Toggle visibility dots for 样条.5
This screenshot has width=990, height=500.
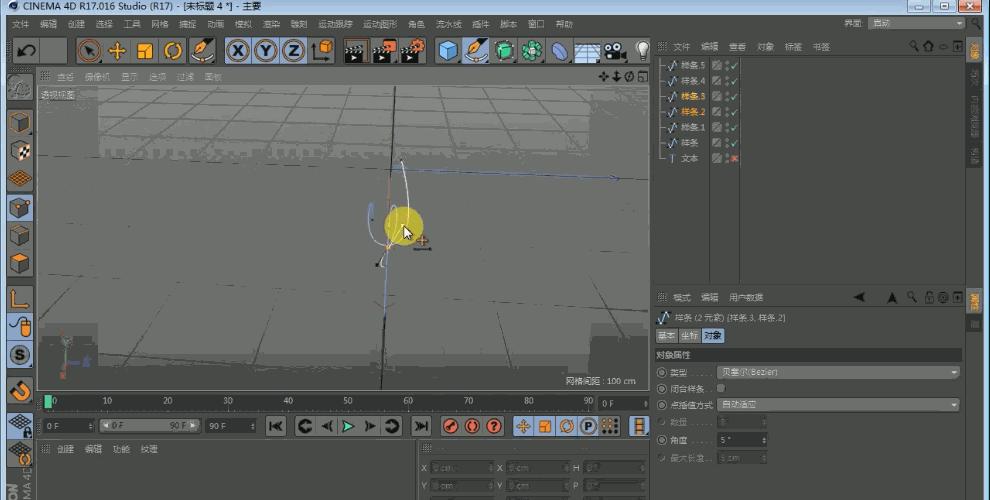[x=727, y=65]
